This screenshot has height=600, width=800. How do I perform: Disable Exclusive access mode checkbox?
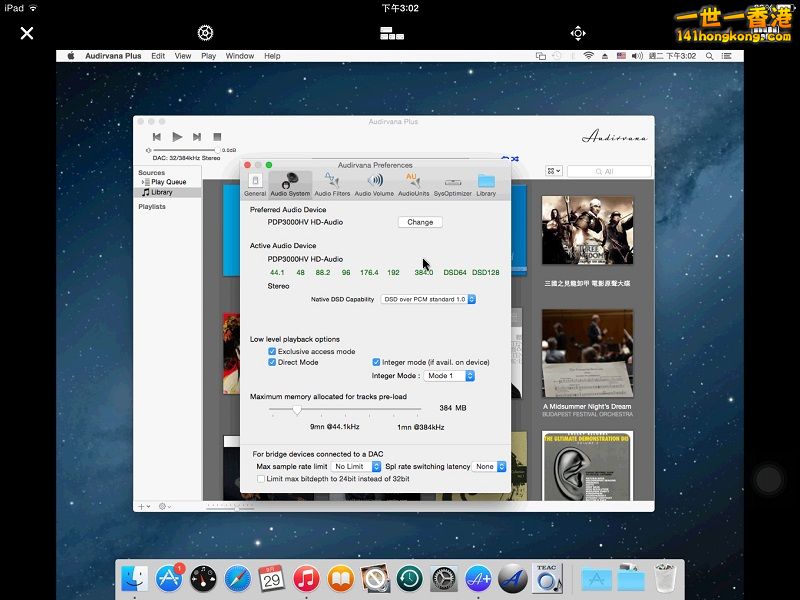(272, 352)
